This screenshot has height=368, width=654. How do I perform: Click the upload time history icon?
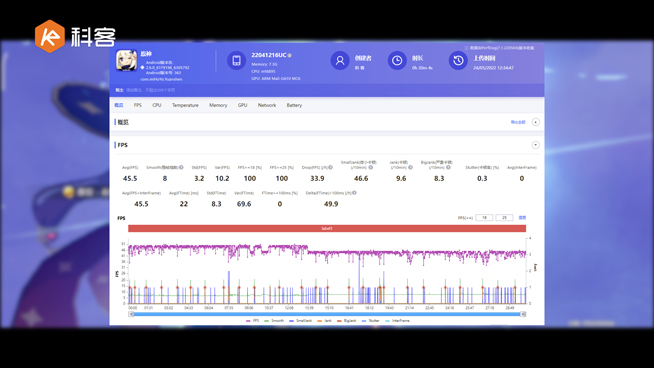coord(458,60)
